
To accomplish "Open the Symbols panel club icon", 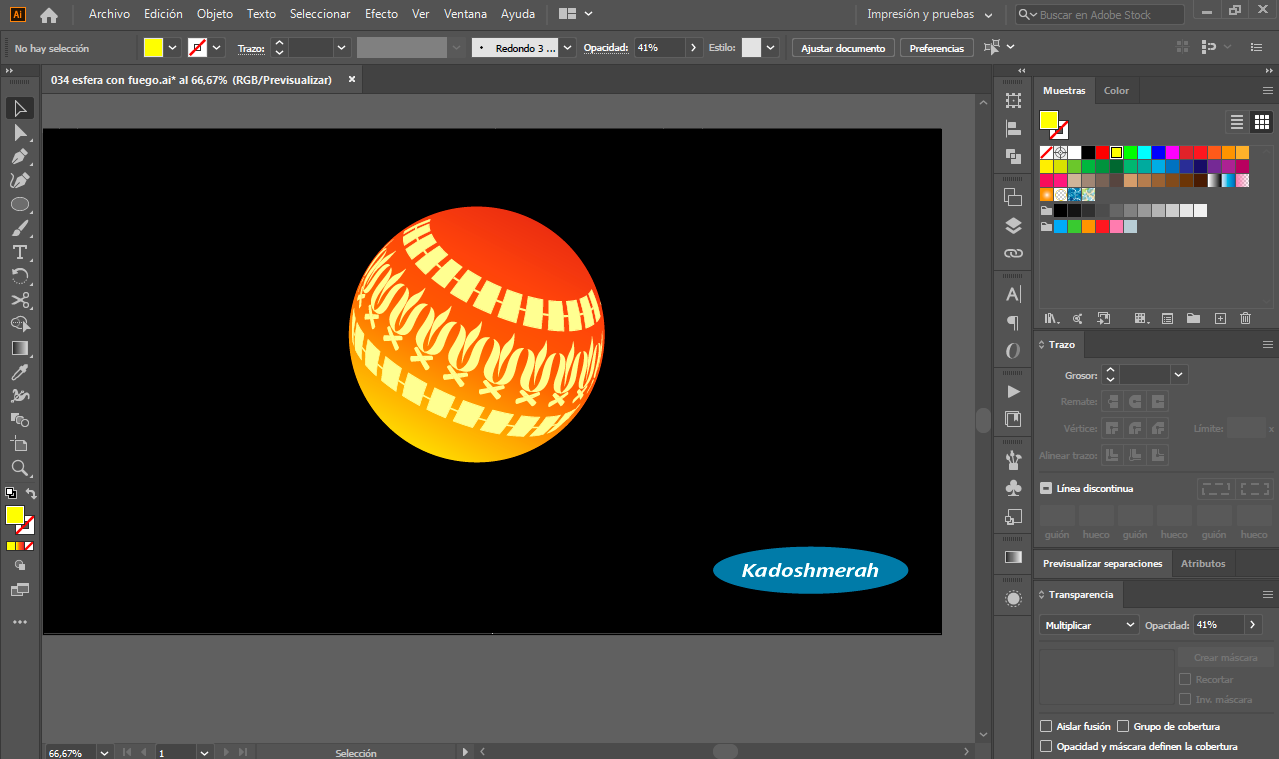I will click(1013, 488).
